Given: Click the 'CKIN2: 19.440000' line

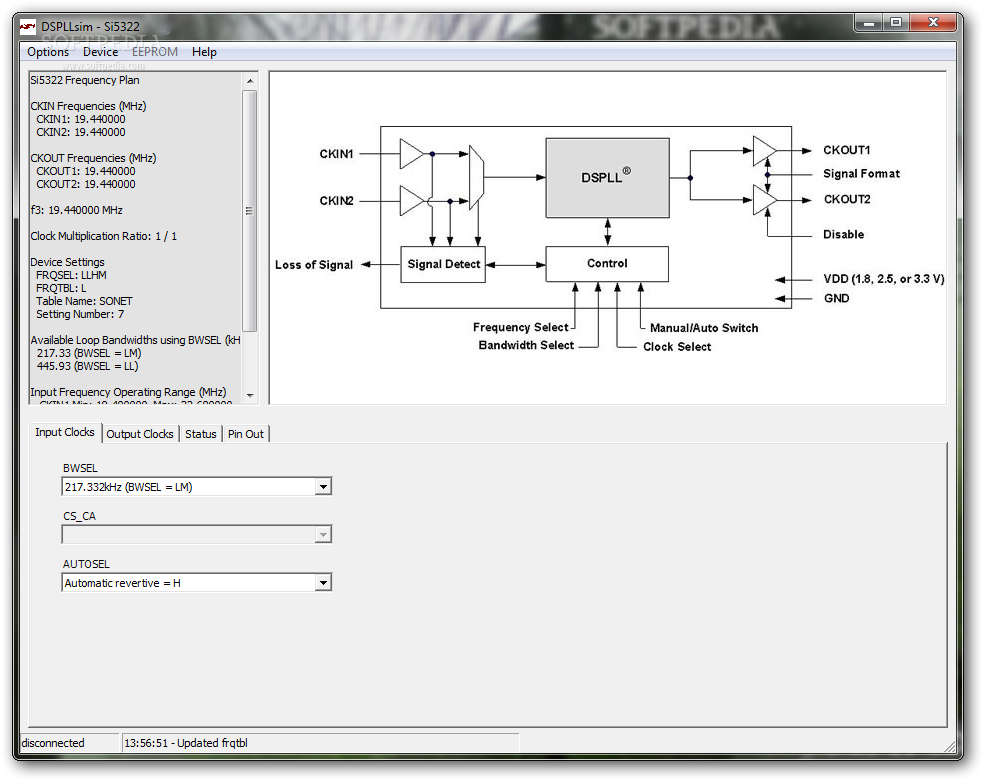Looking at the screenshot, I should tap(80, 132).
